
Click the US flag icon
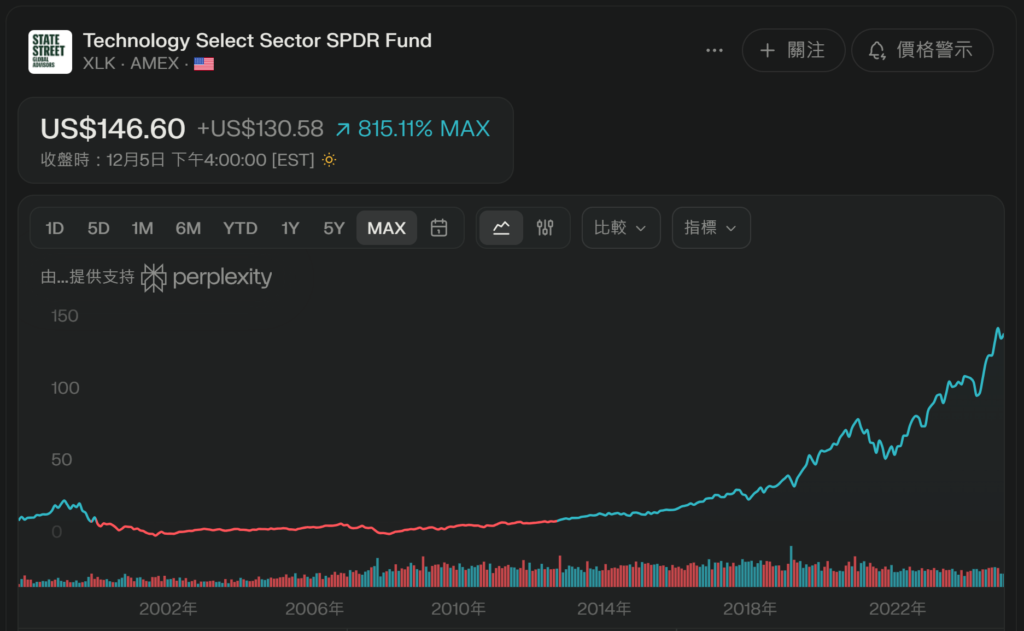click(204, 64)
